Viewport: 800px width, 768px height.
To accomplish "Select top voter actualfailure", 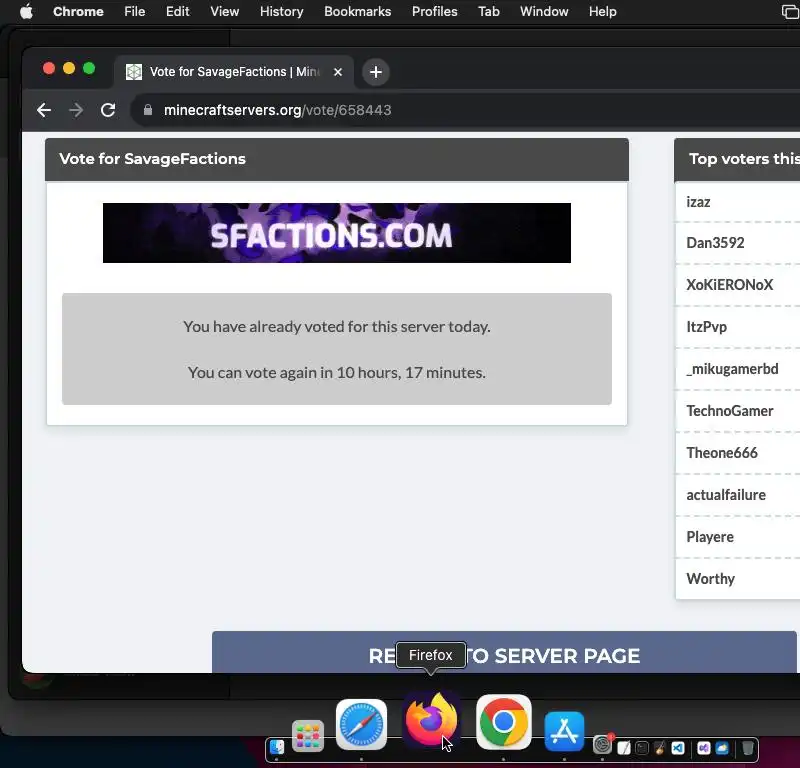I will 726,495.
